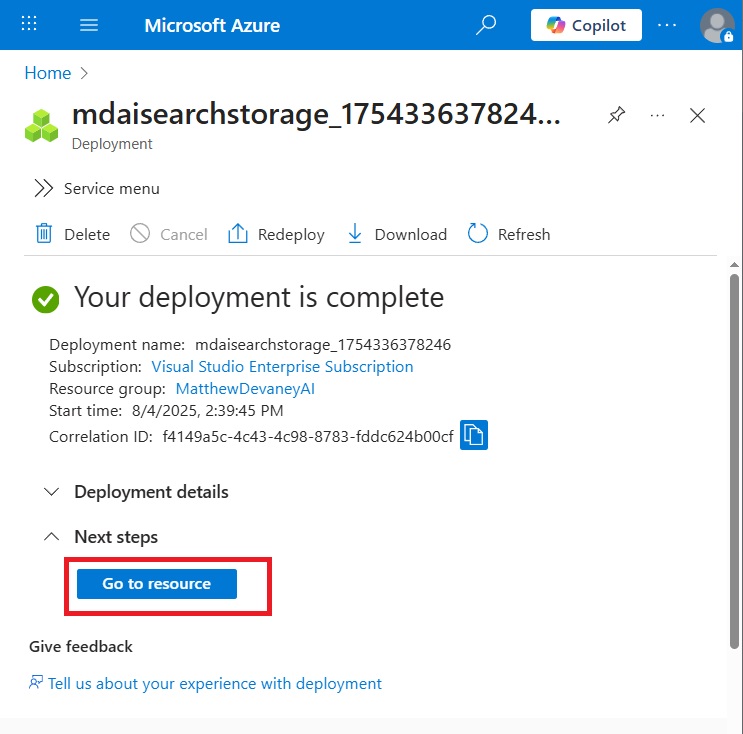Click the 'Your deployment is complete' heading
The height and width of the screenshot is (734, 743).
point(259,298)
